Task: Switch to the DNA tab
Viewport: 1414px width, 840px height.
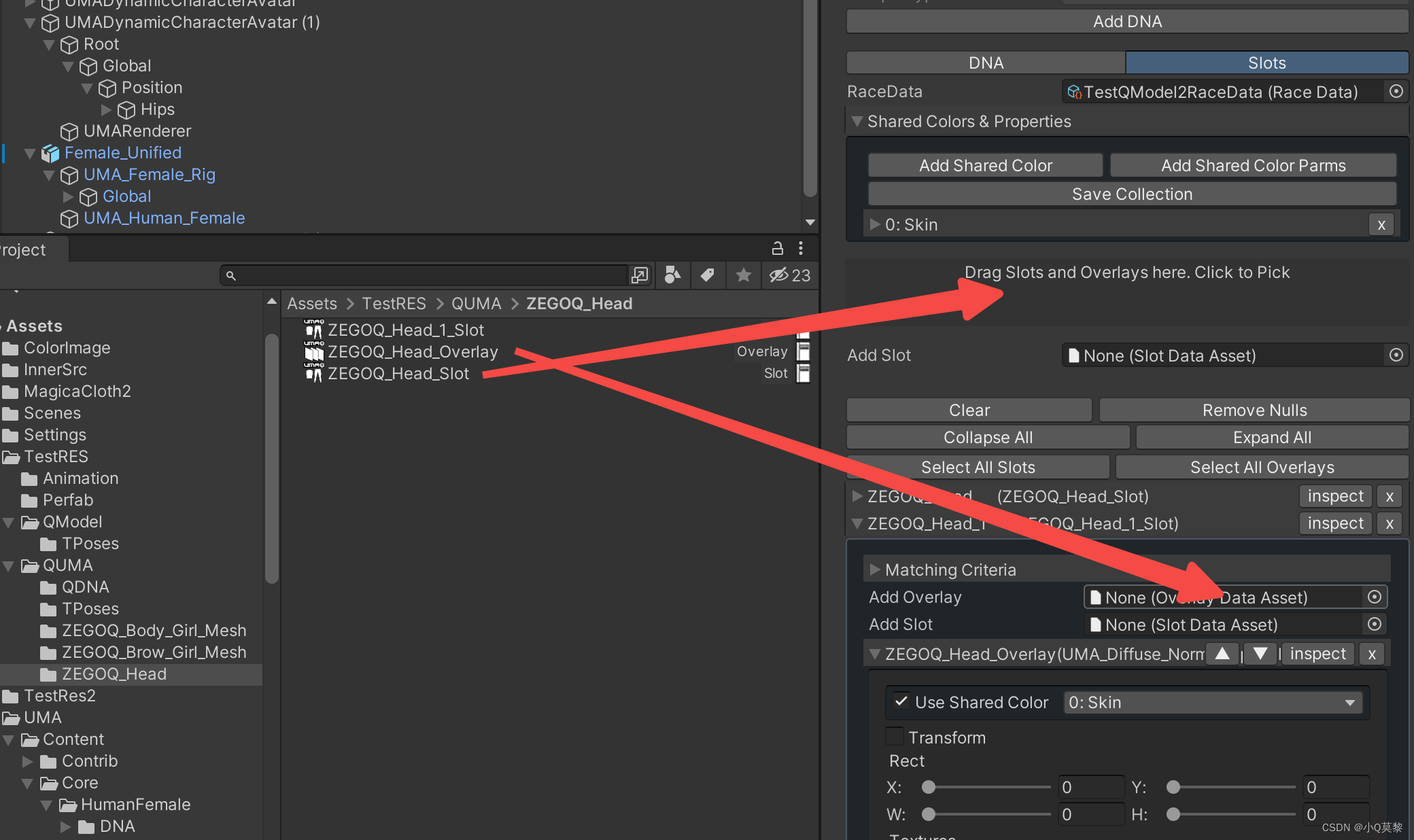Action: tap(986, 63)
